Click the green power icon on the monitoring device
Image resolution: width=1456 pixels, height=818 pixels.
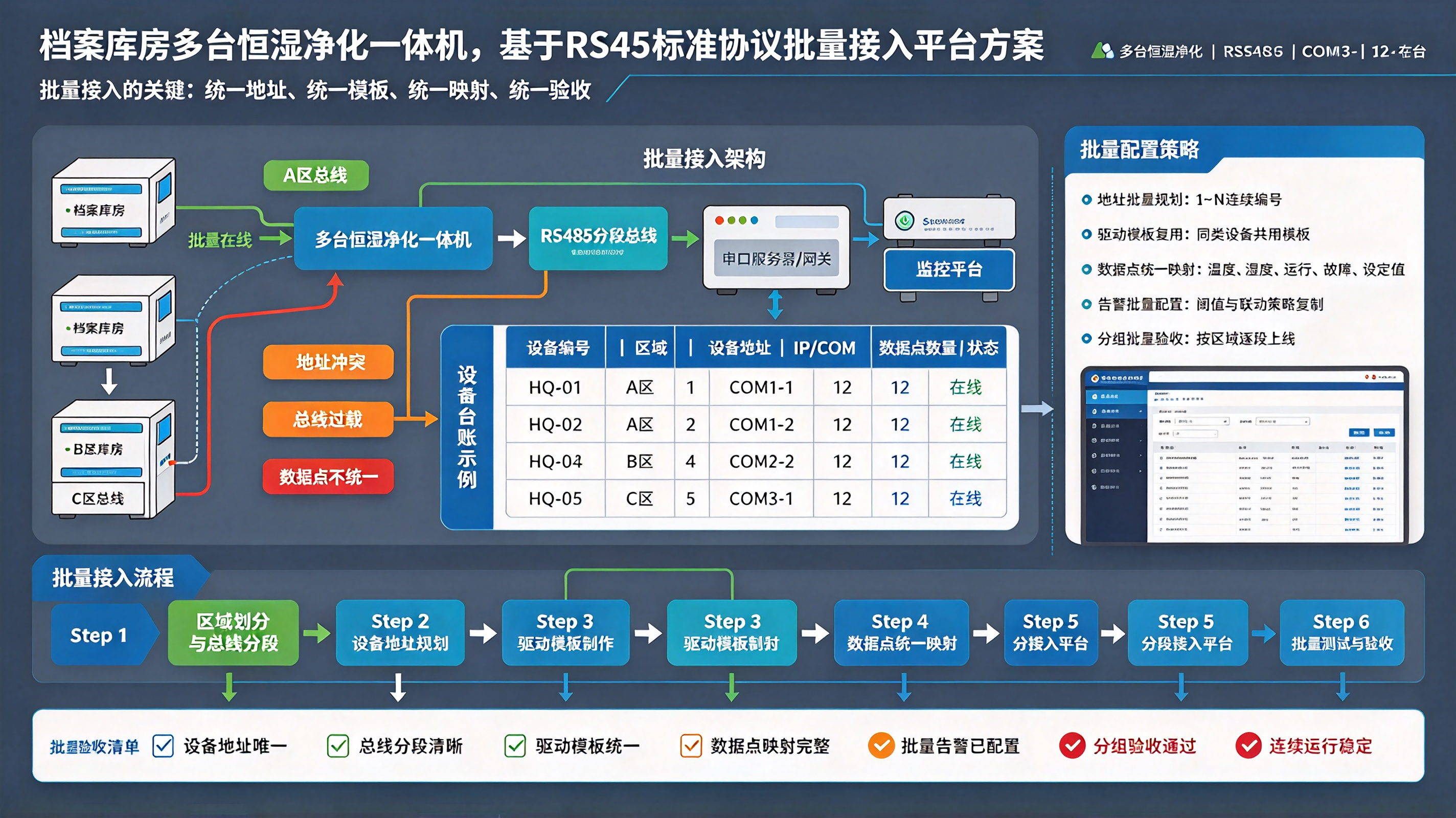pos(904,220)
